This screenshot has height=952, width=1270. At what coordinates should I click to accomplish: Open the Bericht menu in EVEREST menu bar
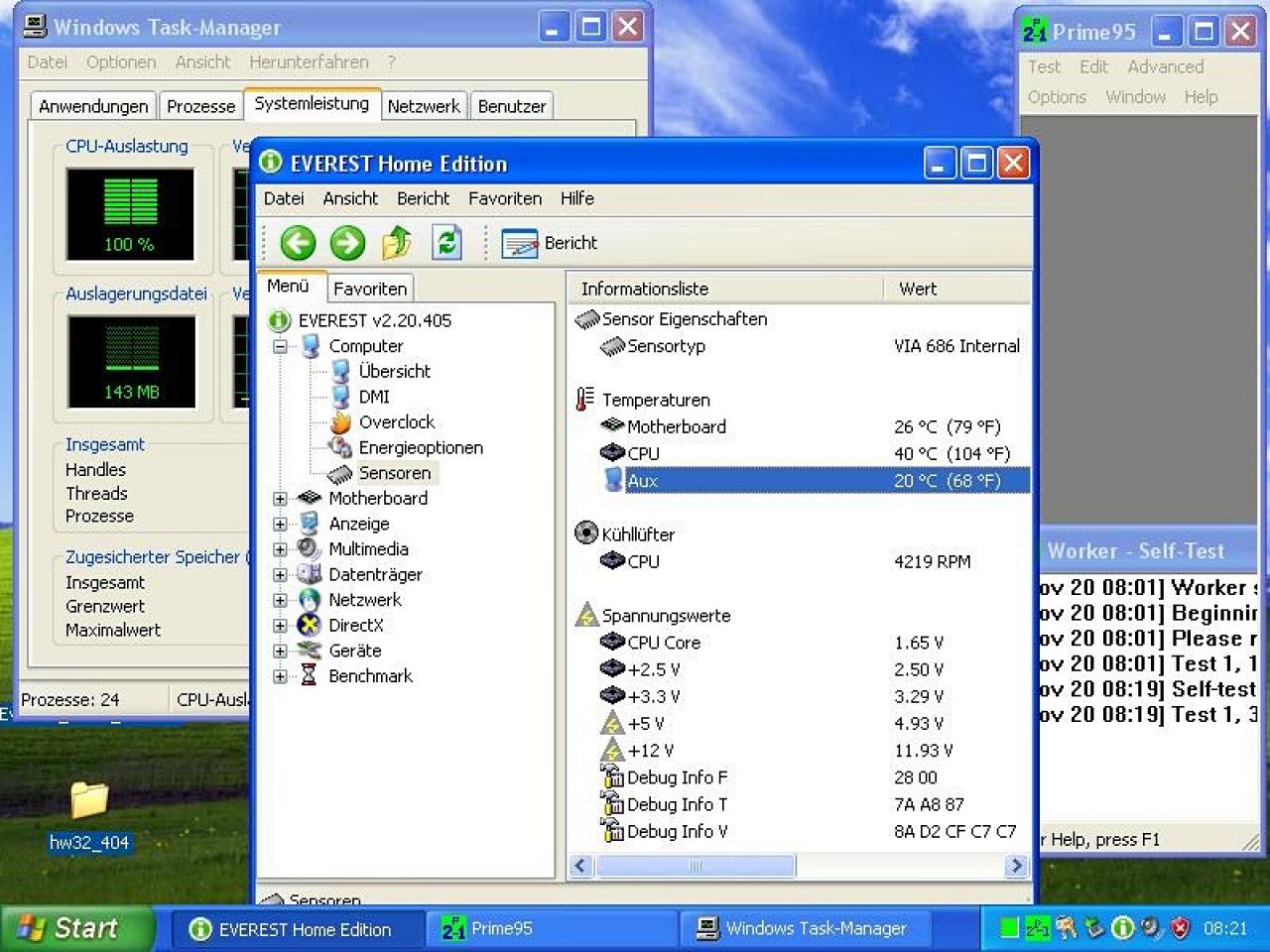point(424,198)
